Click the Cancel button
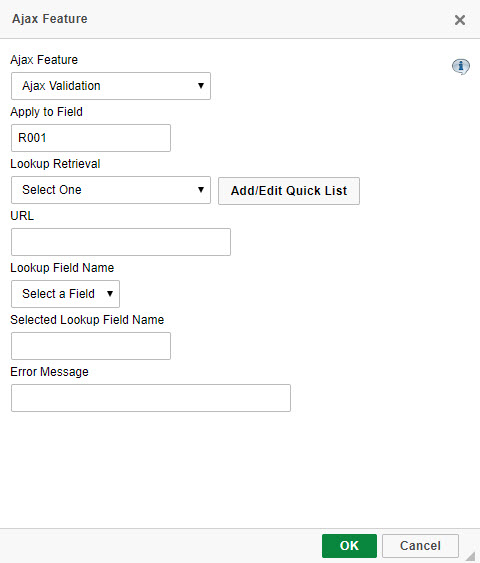Viewport: 480px width, 563px height. point(420,546)
